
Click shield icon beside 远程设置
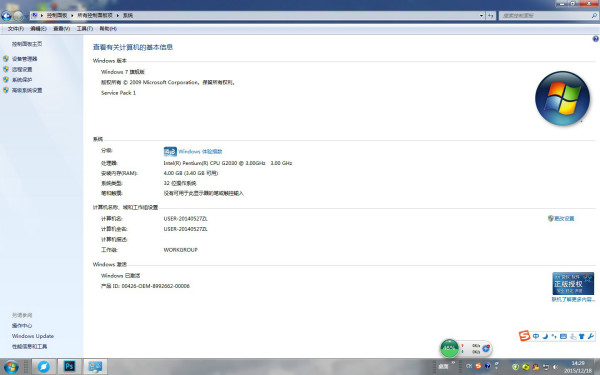pyautogui.click(x=6, y=69)
